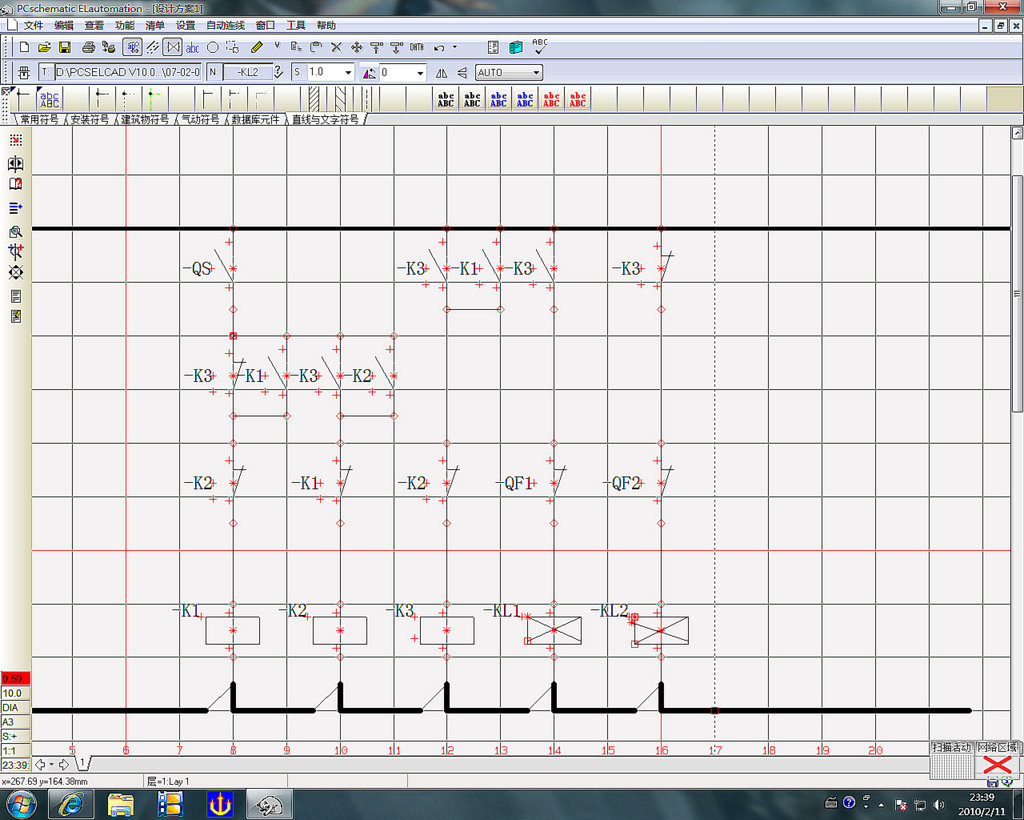
Task: Open the S: scale 1.0 dropdown
Action: pyautogui.click(x=348, y=73)
